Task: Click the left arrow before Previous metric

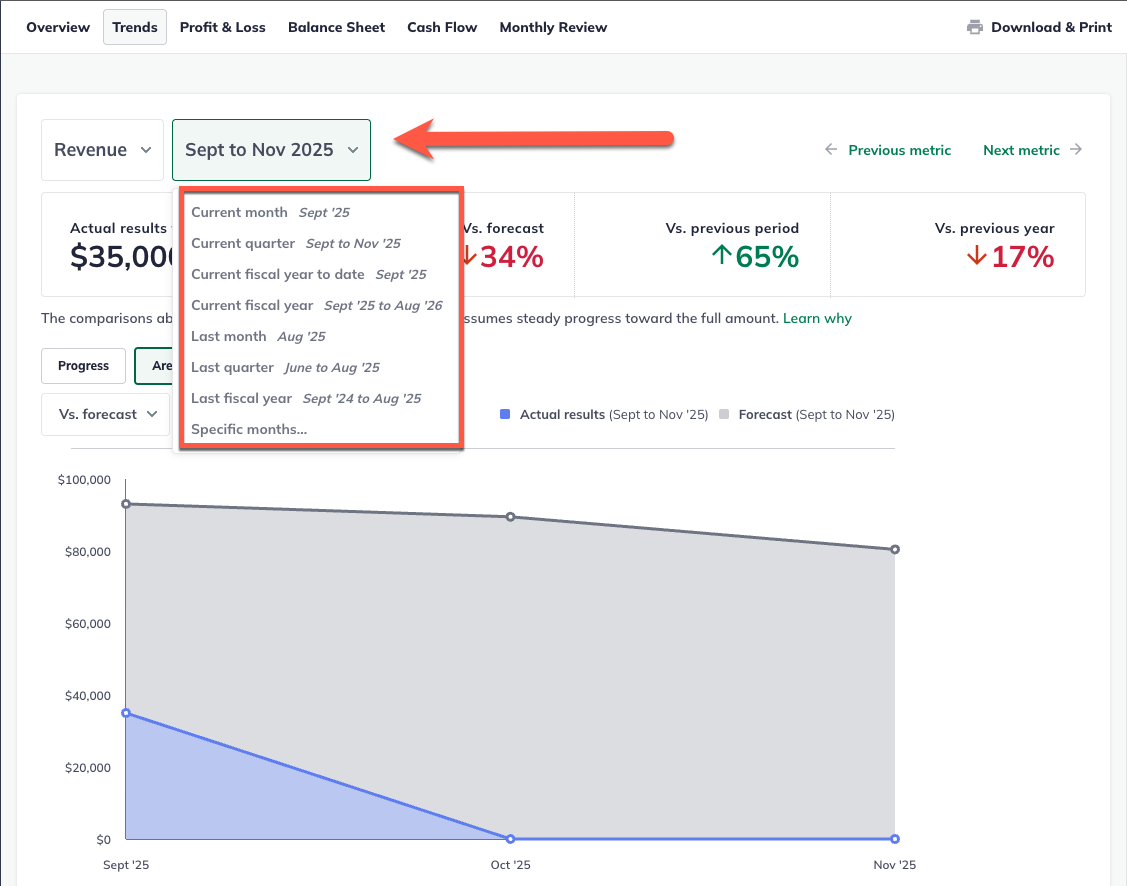Action: [x=831, y=149]
